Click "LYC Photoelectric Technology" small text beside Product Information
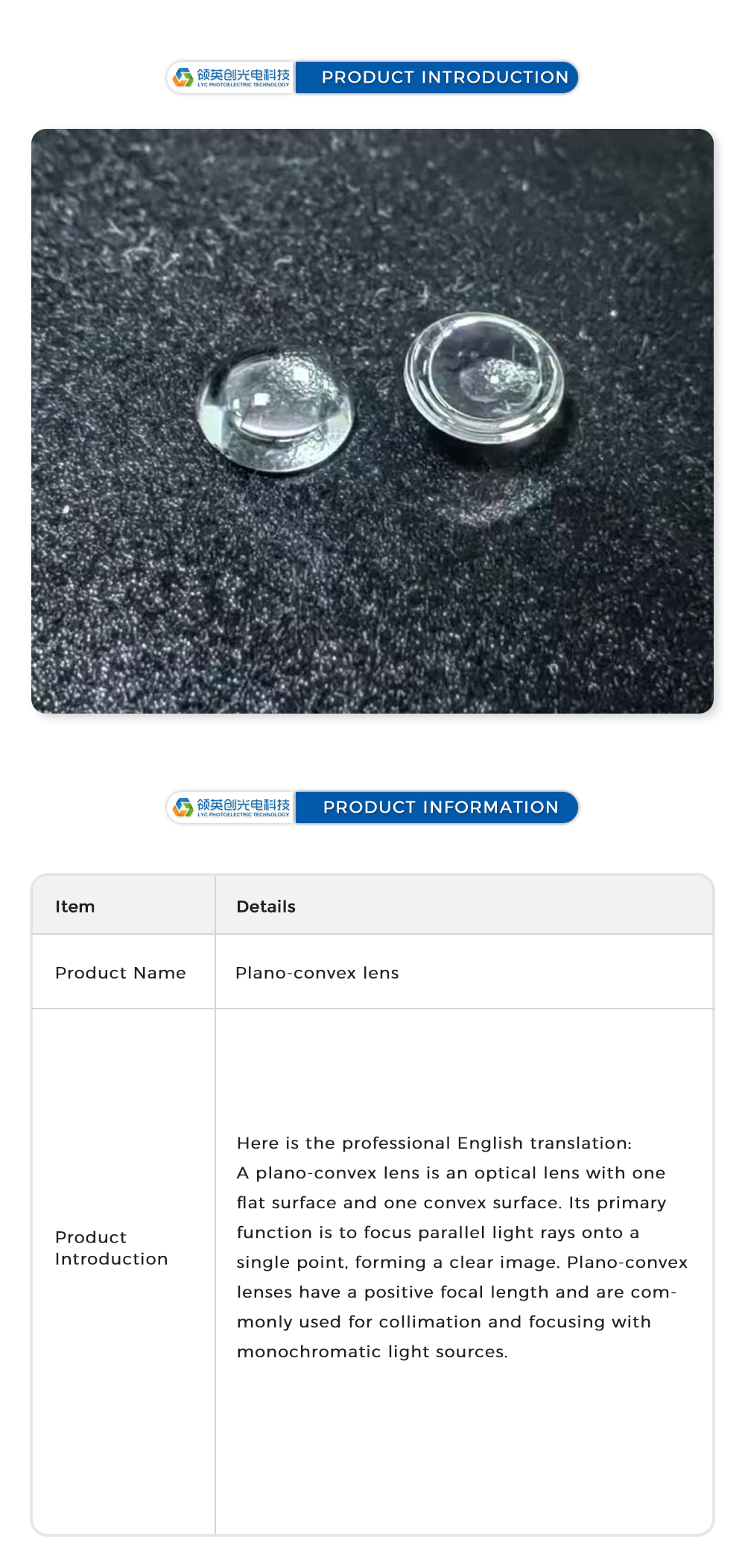 tap(243, 815)
